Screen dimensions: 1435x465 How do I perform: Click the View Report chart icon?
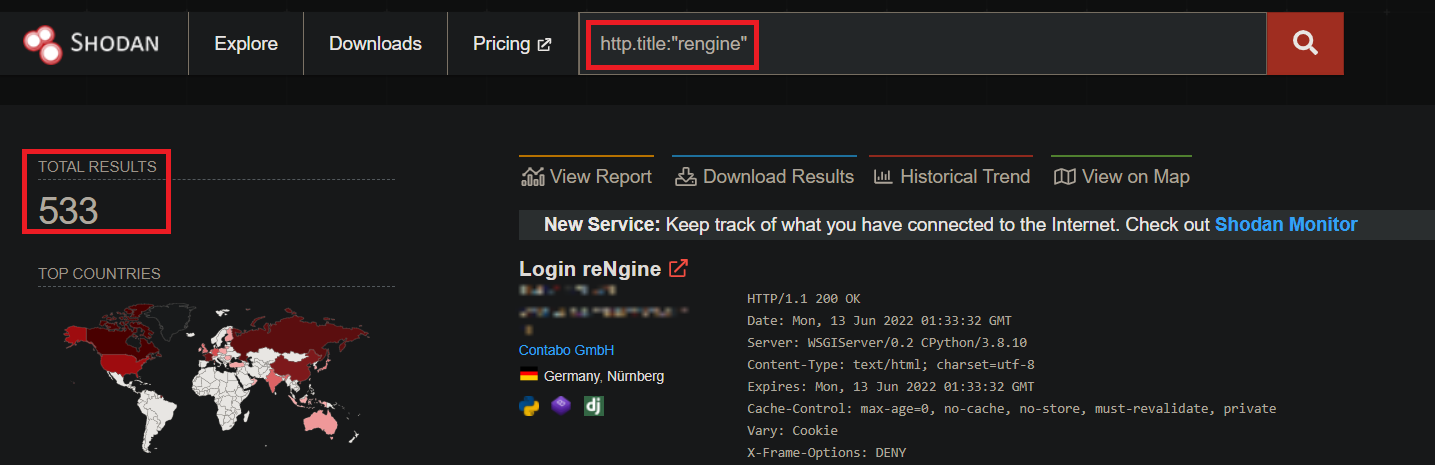pyautogui.click(x=532, y=177)
